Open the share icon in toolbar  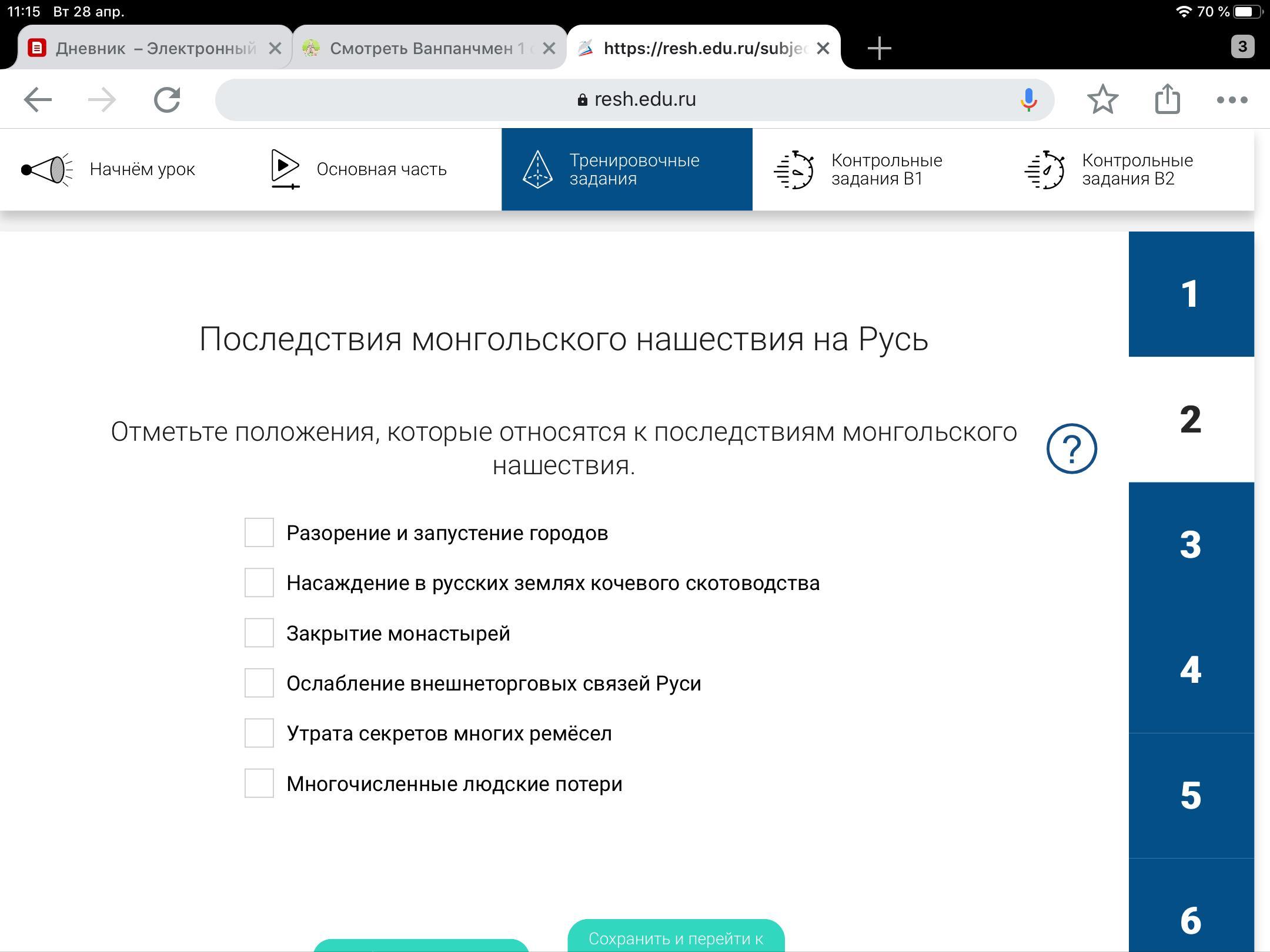1167,99
